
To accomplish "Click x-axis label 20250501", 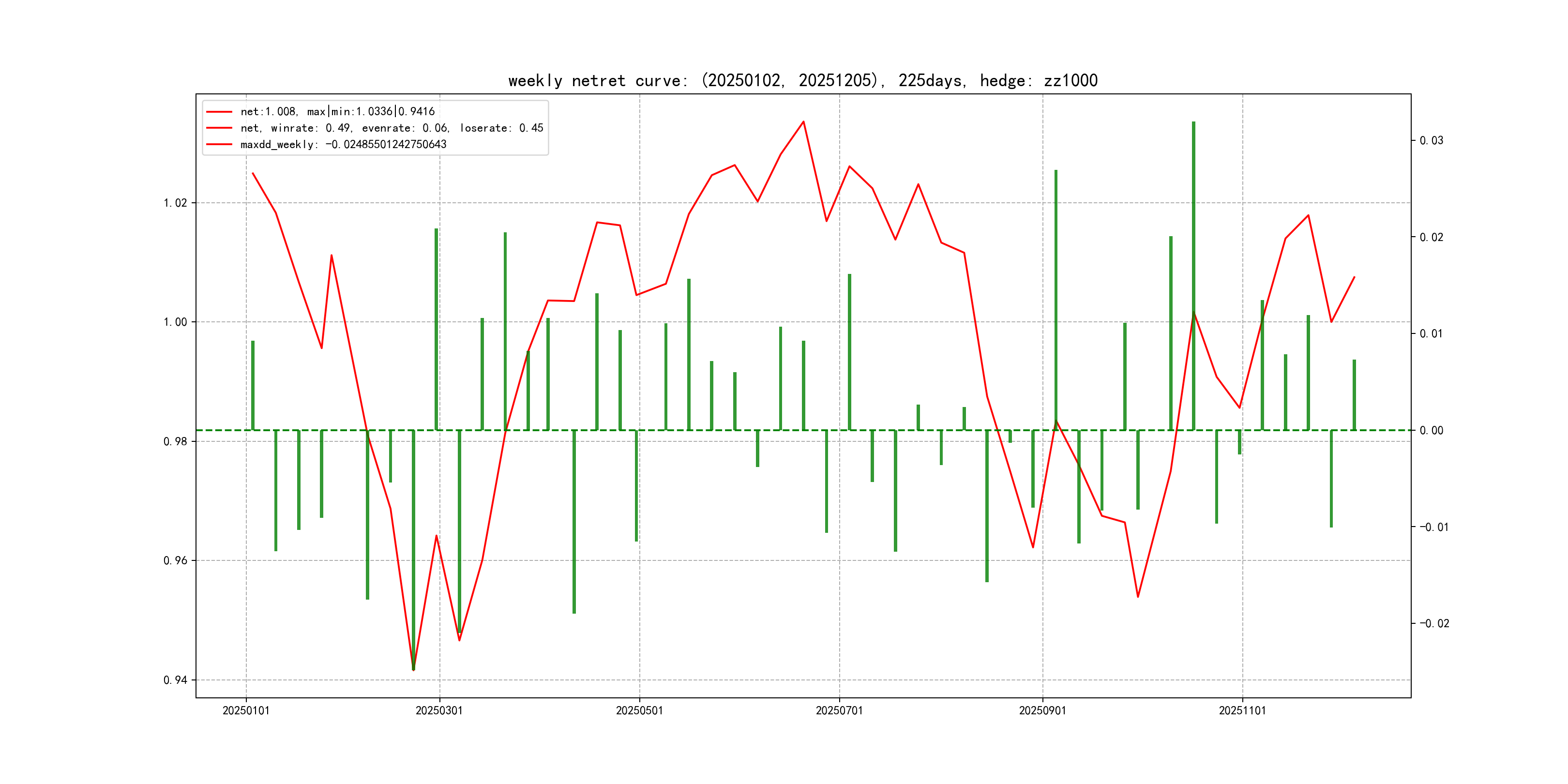I will pos(639,710).
